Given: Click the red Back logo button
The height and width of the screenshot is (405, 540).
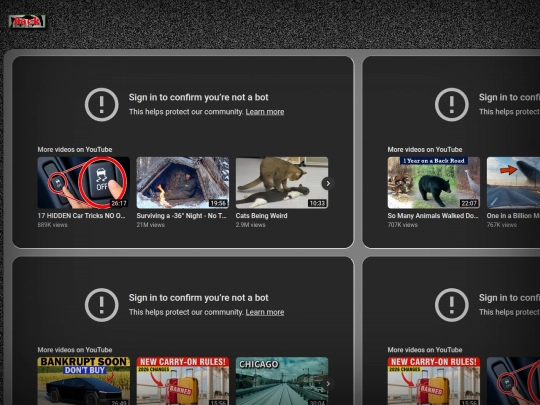Looking at the screenshot, I should click(27, 21).
